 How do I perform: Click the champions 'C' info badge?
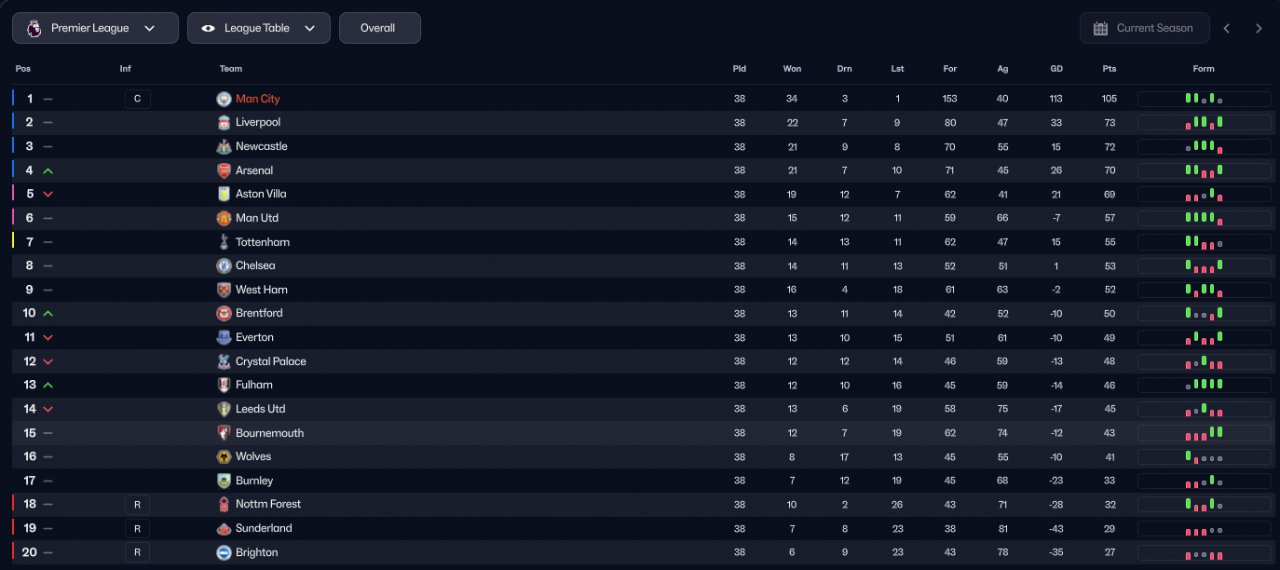point(138,99)
